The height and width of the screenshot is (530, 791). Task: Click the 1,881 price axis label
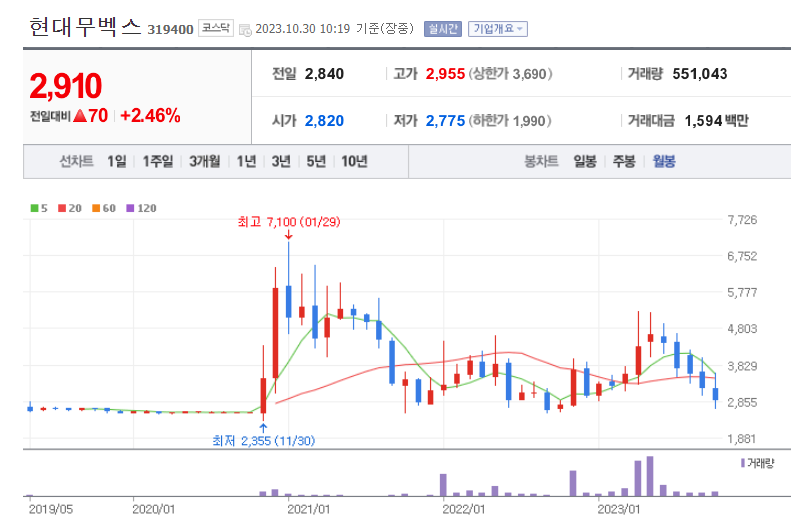[x=742, y=439]
